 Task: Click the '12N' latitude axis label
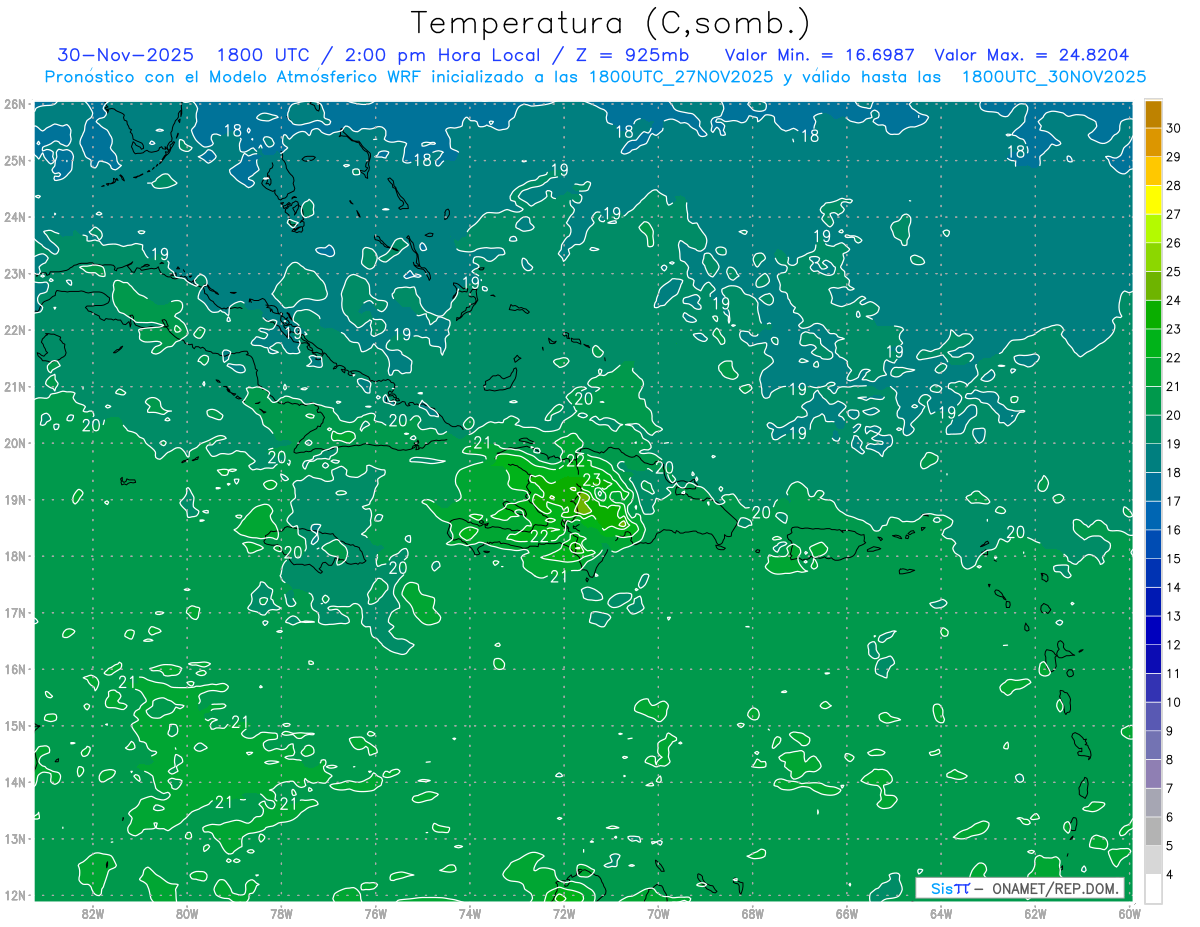pos(15,895)
